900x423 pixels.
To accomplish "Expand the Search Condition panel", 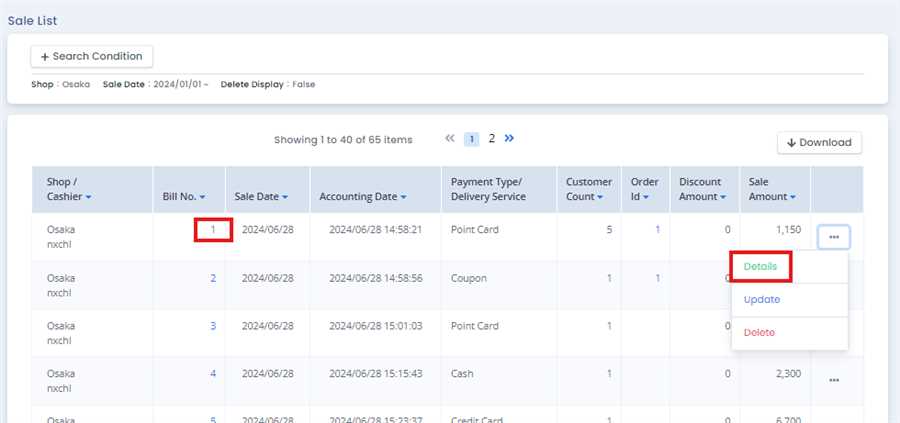I will click(x=92, y=57).
